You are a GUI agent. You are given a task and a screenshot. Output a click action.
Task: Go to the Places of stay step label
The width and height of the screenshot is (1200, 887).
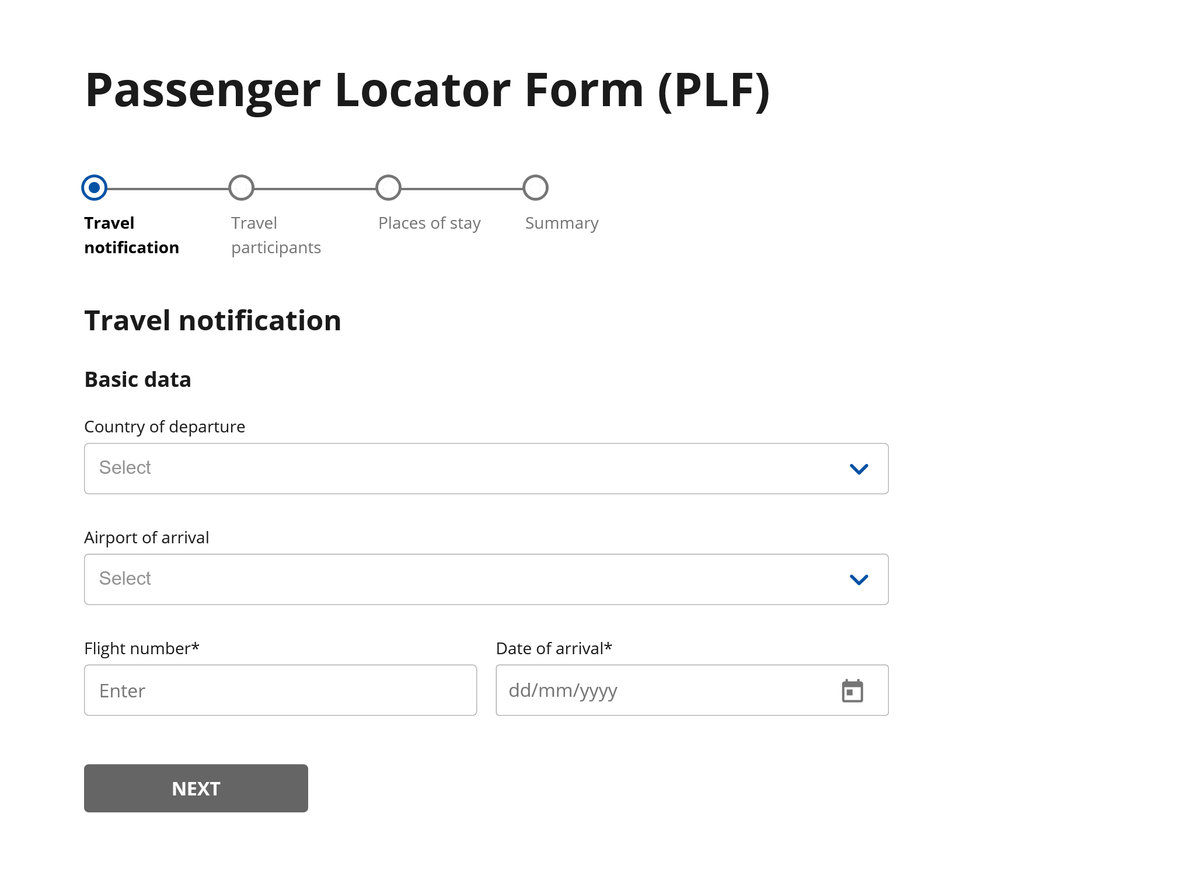(x=429, y=223)
